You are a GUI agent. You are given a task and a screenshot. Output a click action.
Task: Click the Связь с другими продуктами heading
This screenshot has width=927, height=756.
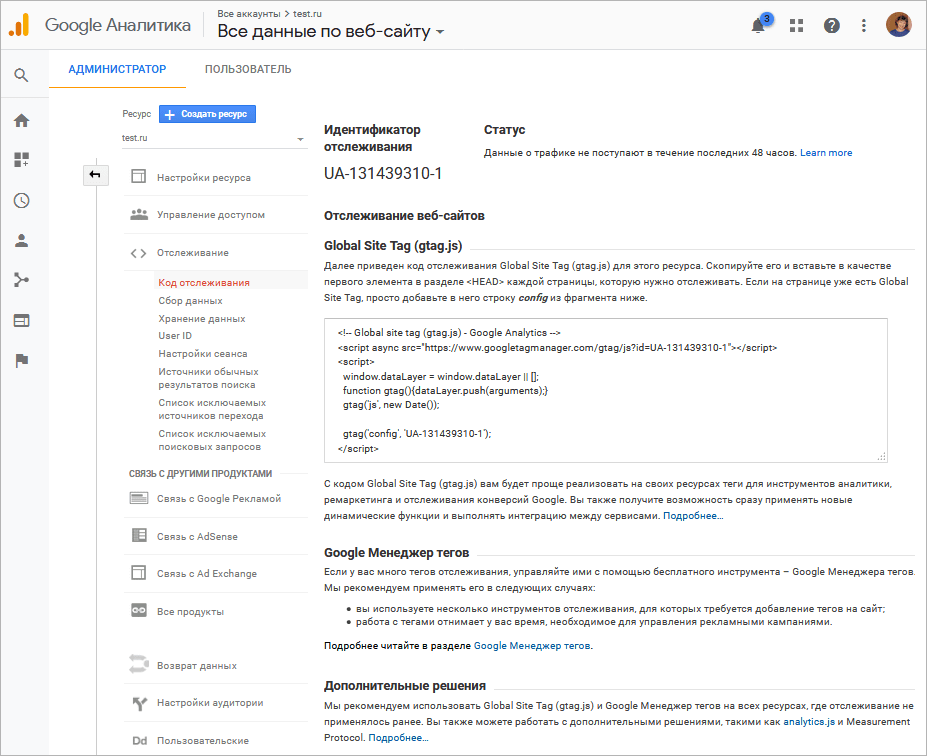click(x=200, y=473)
